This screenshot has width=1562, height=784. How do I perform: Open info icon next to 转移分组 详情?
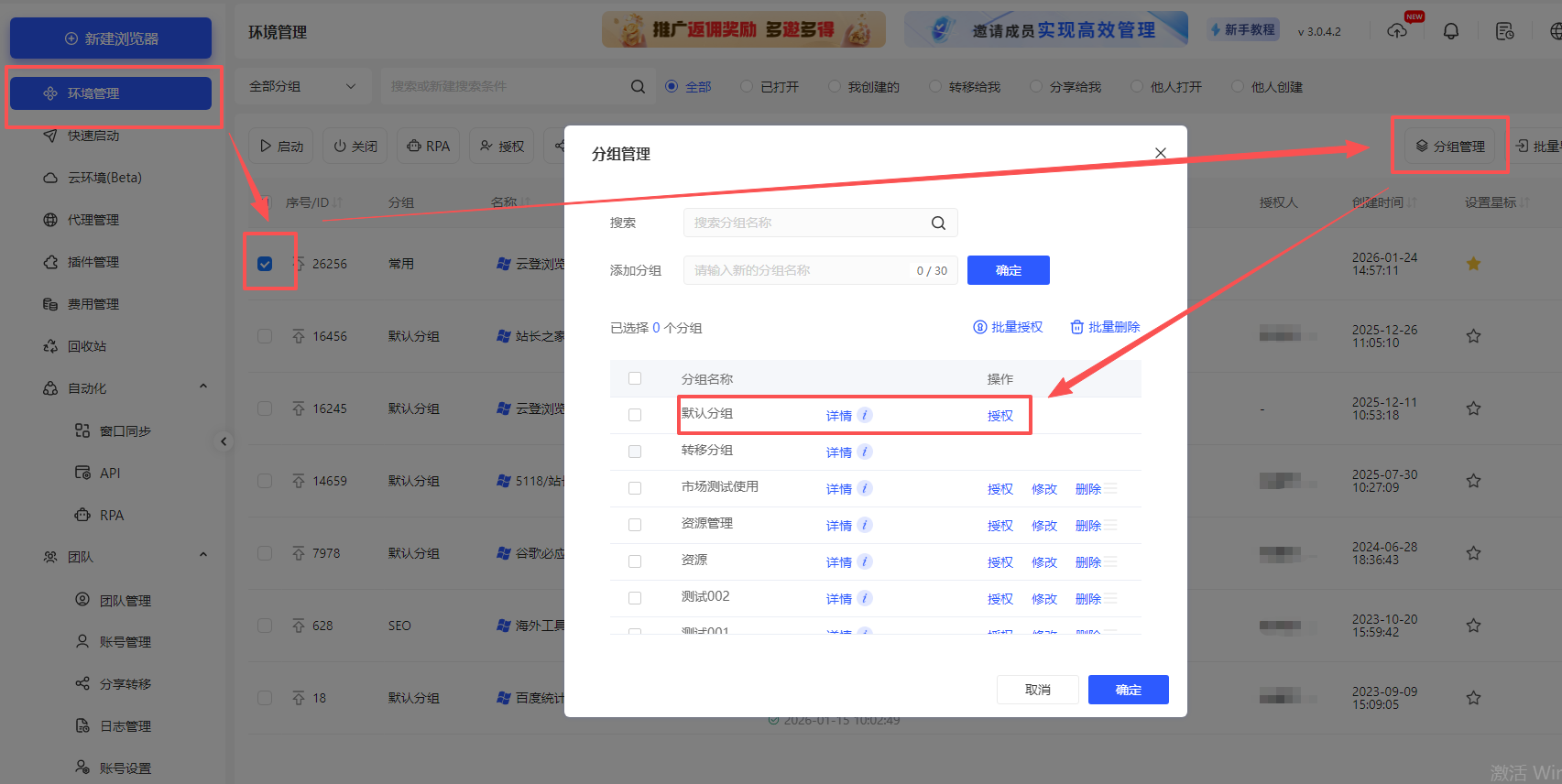(865, 452)
